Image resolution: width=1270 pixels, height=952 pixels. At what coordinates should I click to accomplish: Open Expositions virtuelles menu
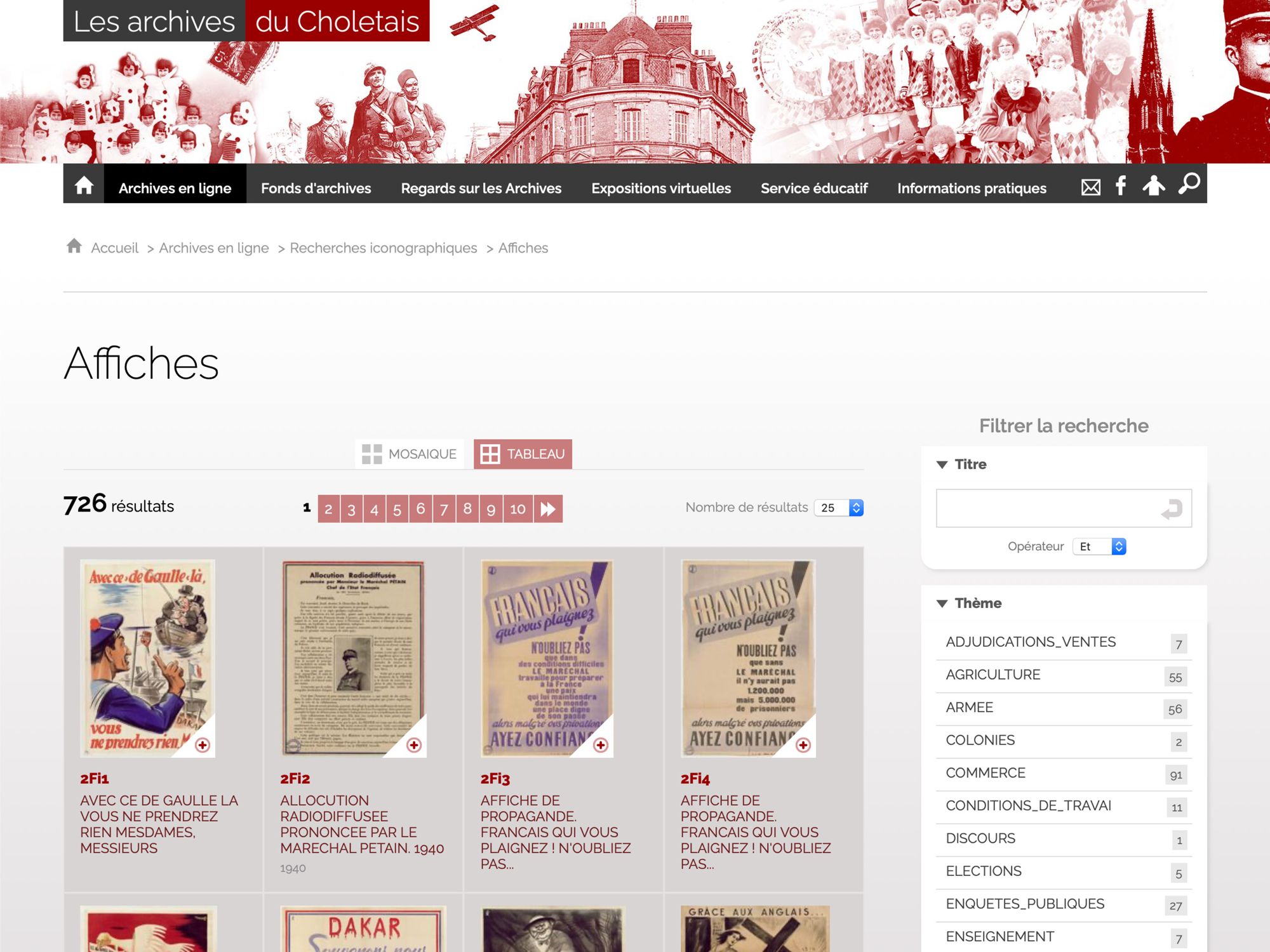pyautogui.click(x=661, y=188)
